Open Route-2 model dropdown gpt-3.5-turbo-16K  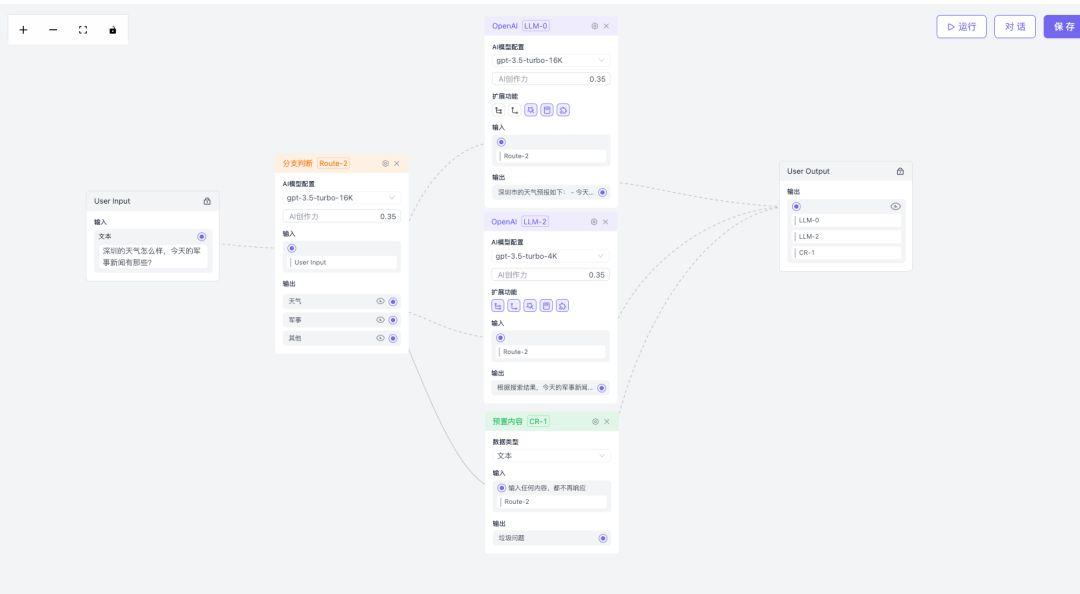tap(341, 198)
